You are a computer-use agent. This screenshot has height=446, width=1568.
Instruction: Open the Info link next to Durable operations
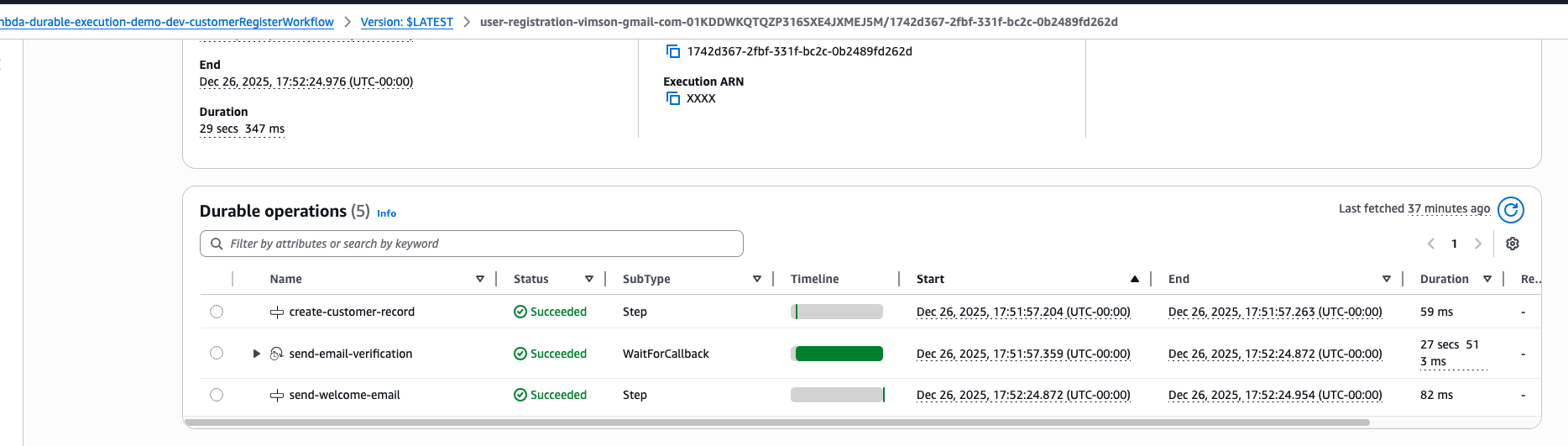(386, 213)
